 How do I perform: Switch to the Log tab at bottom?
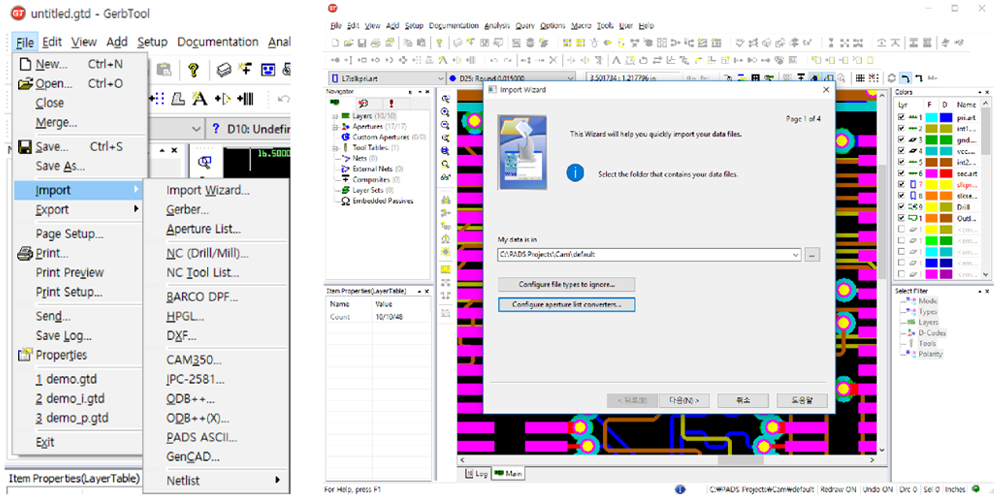tap(477, 474)
